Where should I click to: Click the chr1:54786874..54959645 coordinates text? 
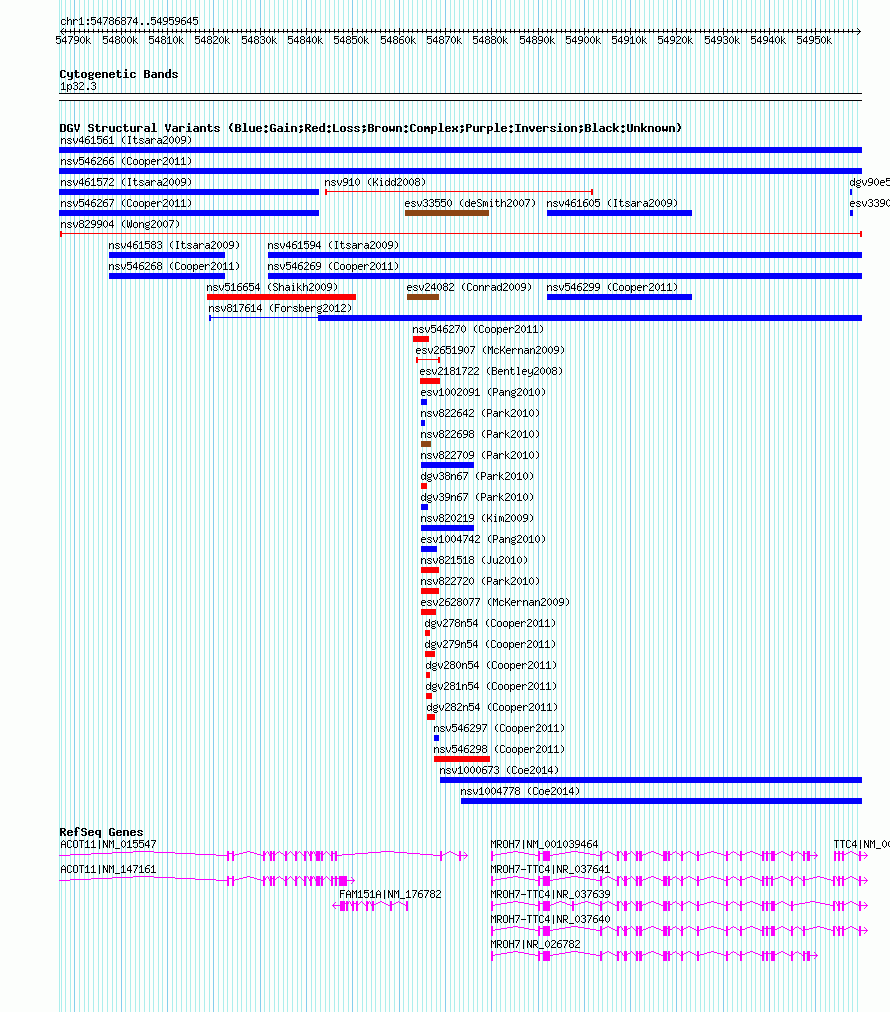point(129,21)
